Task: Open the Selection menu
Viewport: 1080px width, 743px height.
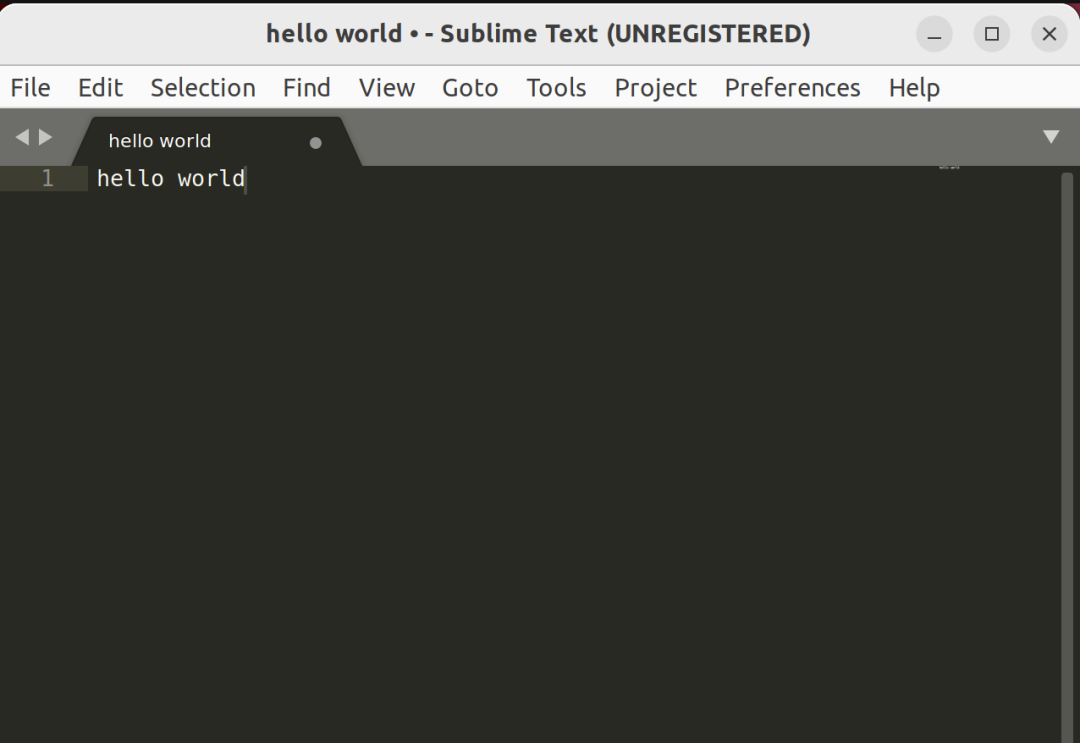Action: click(x=203, y=88)
